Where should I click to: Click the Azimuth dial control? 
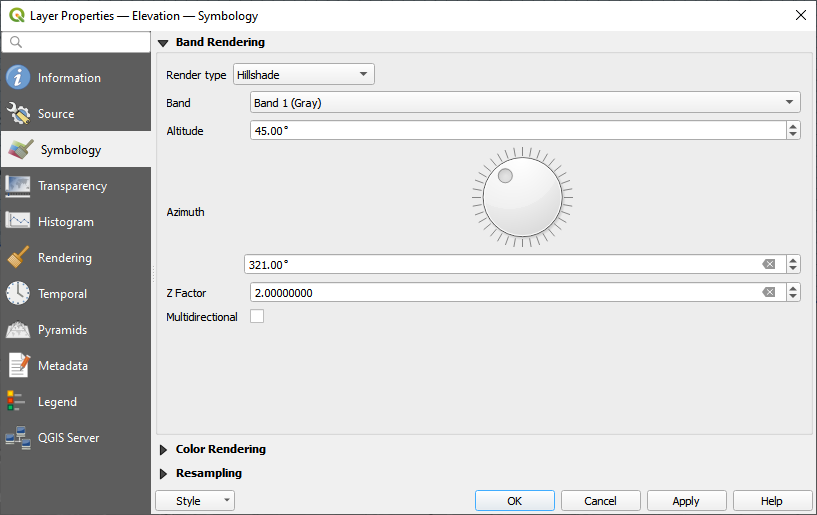[x=522, y=196]
